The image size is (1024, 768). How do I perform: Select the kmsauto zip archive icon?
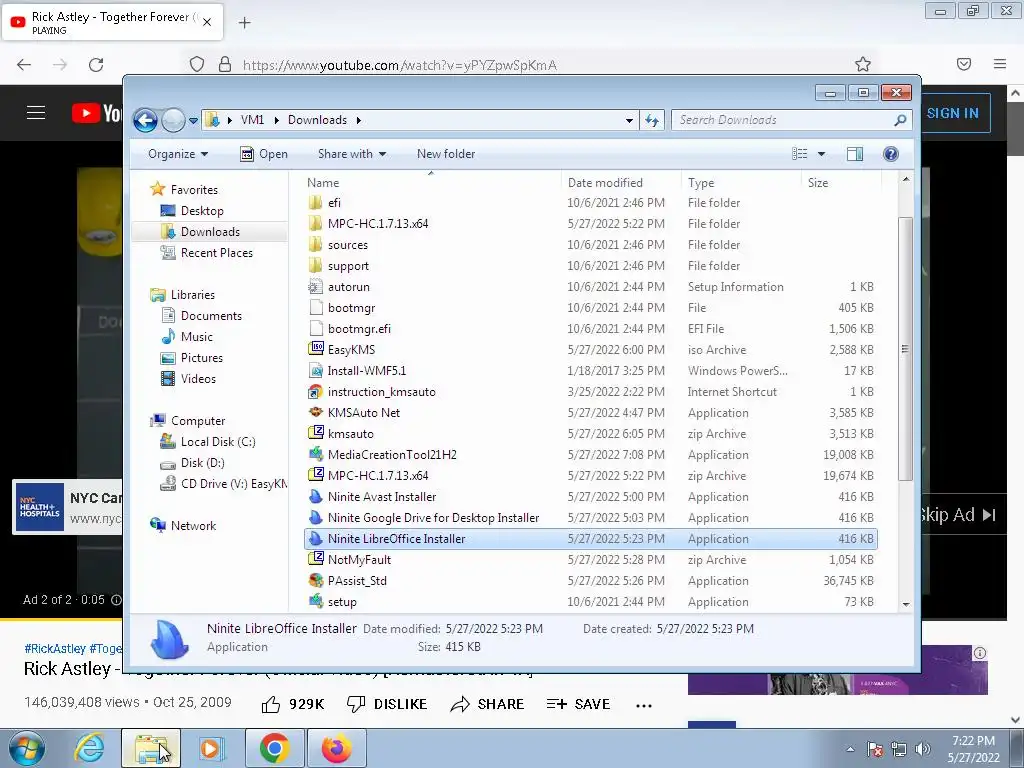tap(316, 434)
